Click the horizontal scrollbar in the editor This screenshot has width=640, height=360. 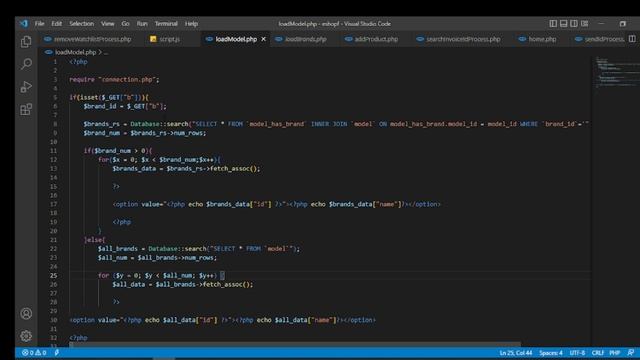coord(295,345)
